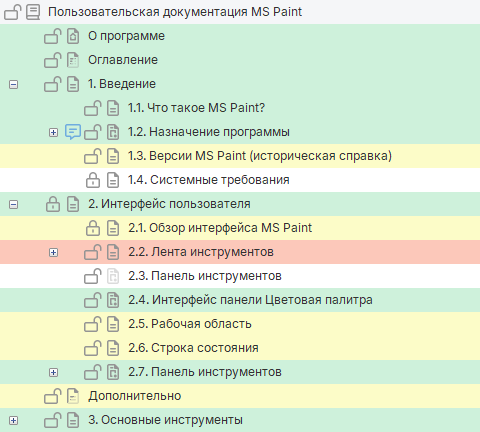Screen dimensions: 480x432
Task: Click the document icon for 1.4. Системные требования
Action: point(113,180)
